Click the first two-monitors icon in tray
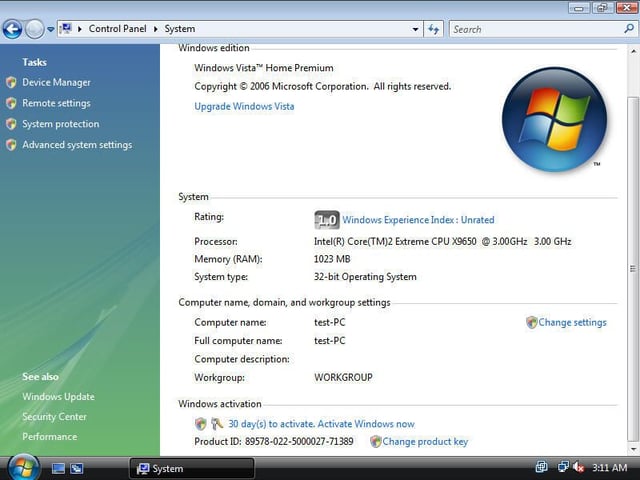This screenshot has width=640, height=480. coord(542,467)
